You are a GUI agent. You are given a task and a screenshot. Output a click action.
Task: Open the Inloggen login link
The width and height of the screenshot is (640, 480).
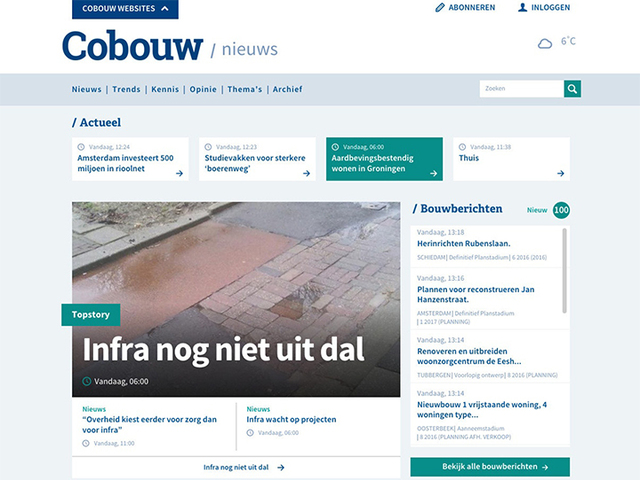(x=550, y=8)
